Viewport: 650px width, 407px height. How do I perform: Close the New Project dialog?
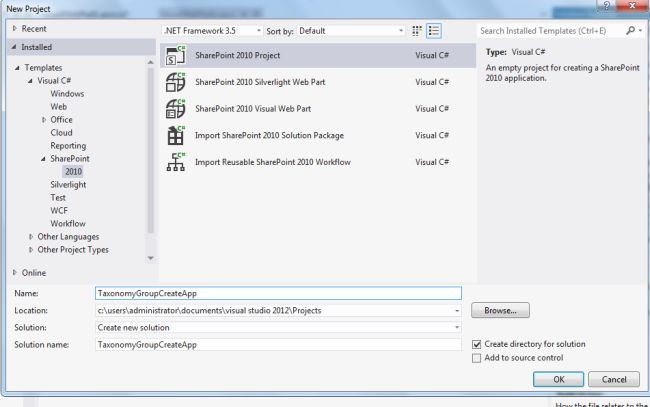(632, 6)
